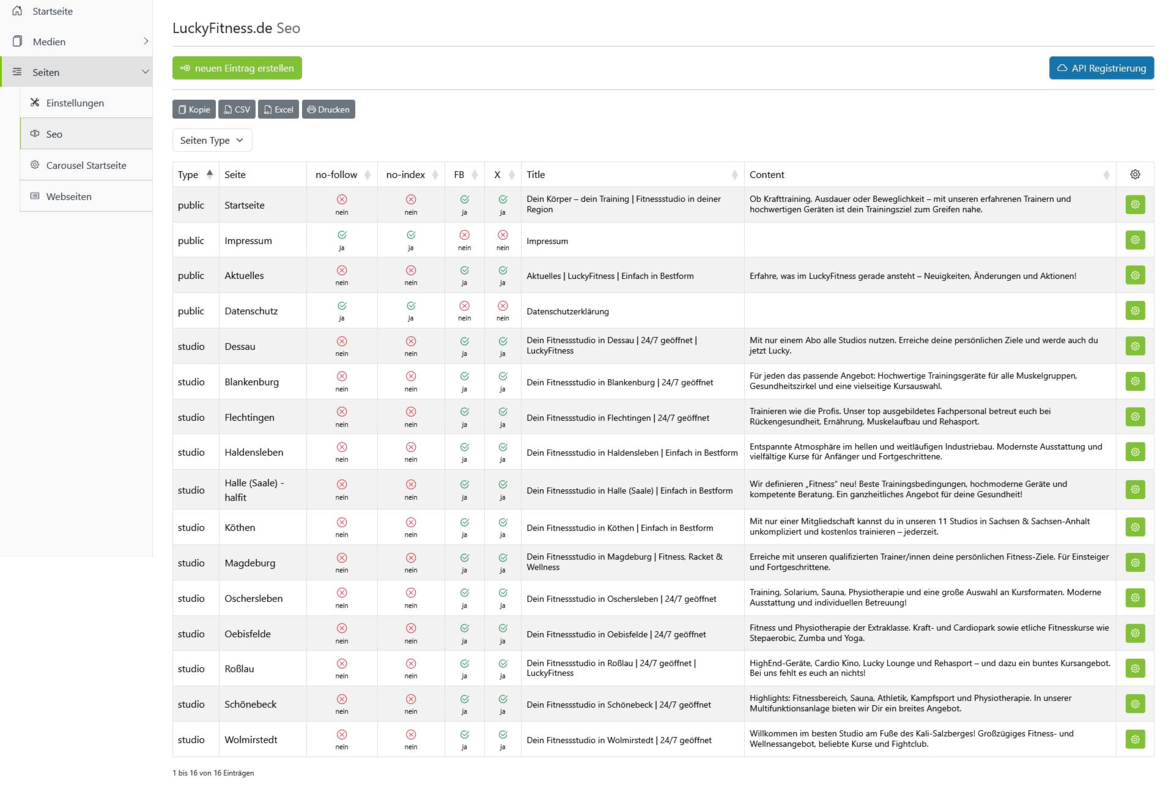
Task: Open Carousel Startseite submenu item
Action: coord(86,166)
